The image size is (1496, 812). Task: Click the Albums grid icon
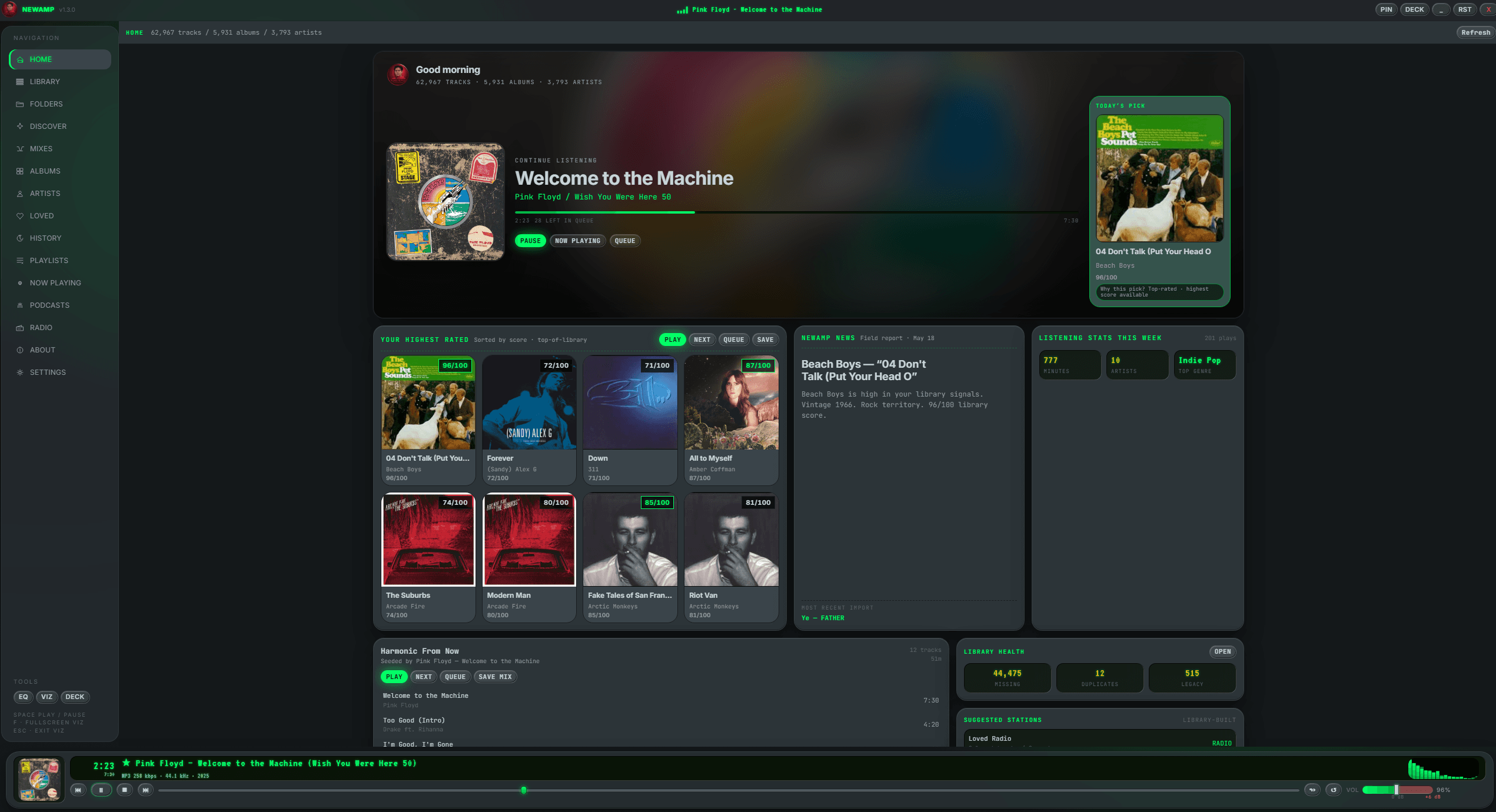click(x=20, y=171)
